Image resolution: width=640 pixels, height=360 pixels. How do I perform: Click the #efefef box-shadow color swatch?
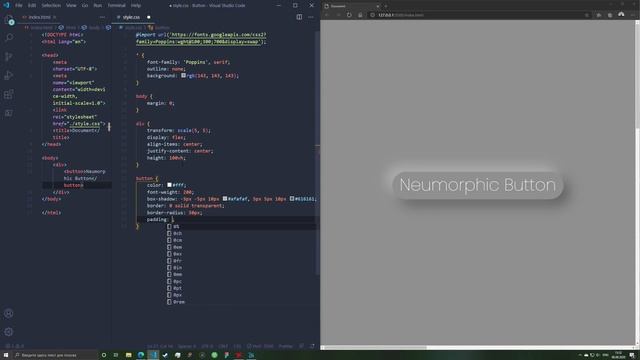(x=224, y=199)
